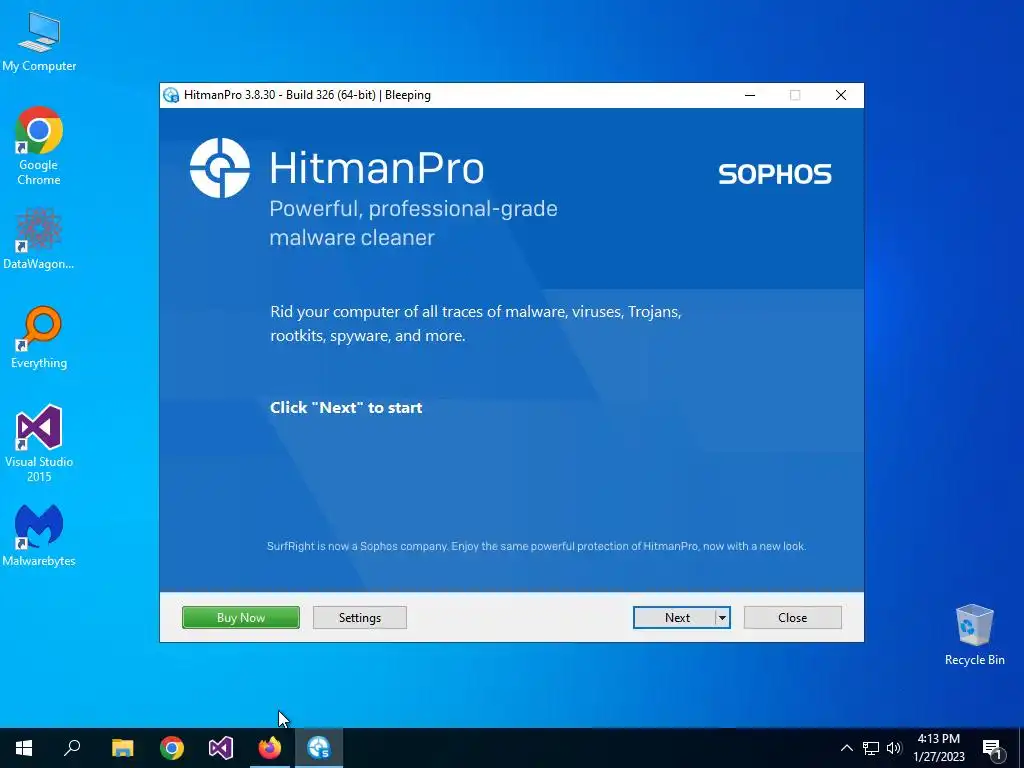This screenshot has width=1024, height=768.
Task: Select the Malwarebytes desktop shortcut
Action: click(x=39, y=536)
